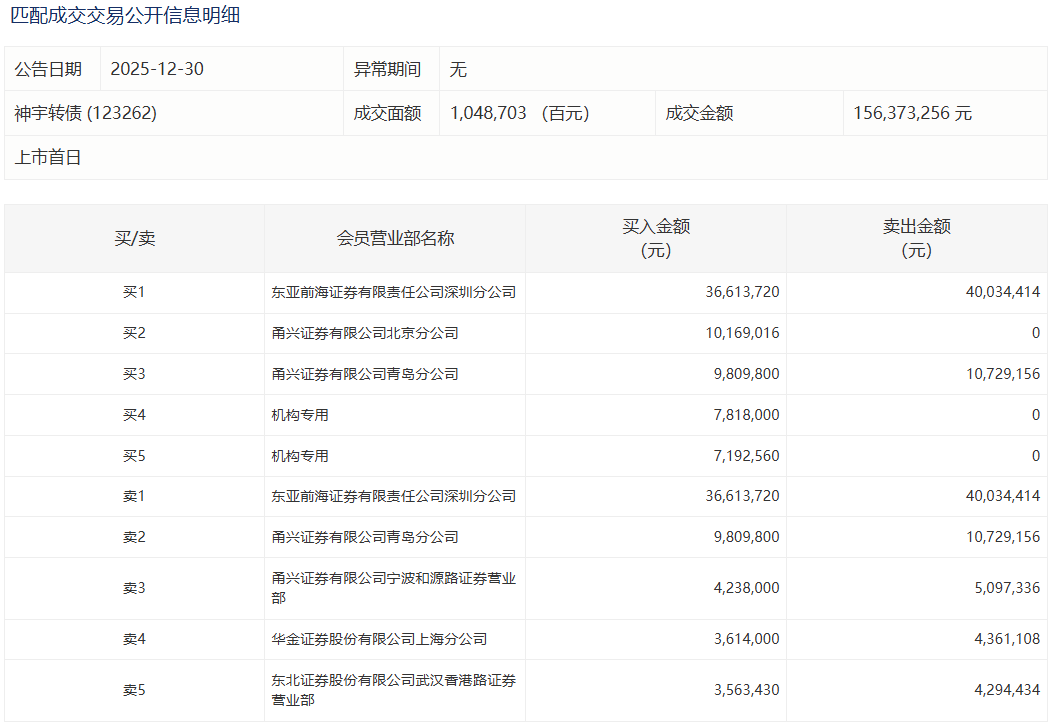Open 甬兴证券有限公司北京分公司 entry

pyautogui.click(x=365, y=333)
